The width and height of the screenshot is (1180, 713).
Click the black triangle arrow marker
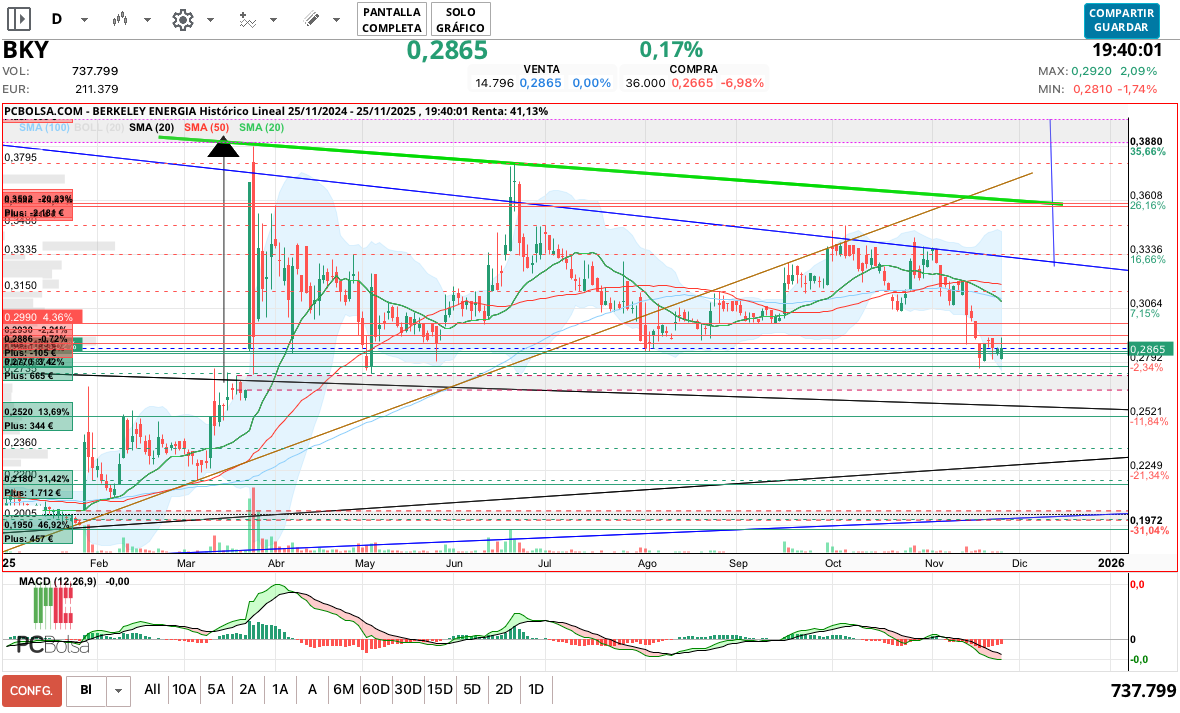coord(224,147)
